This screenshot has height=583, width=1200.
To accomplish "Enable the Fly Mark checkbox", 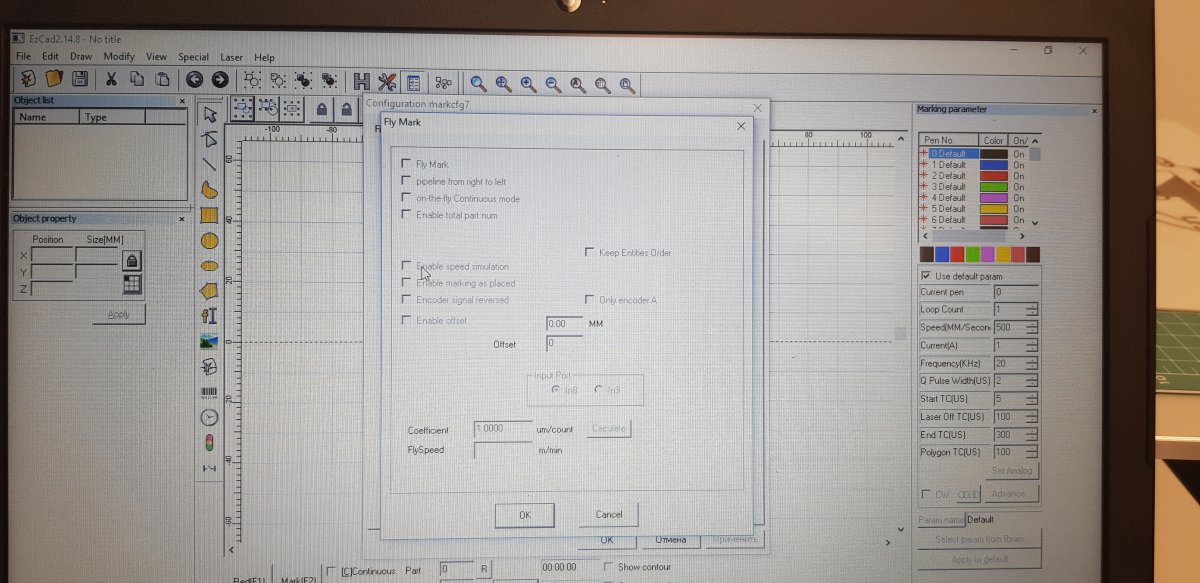I will pos(405,164).
